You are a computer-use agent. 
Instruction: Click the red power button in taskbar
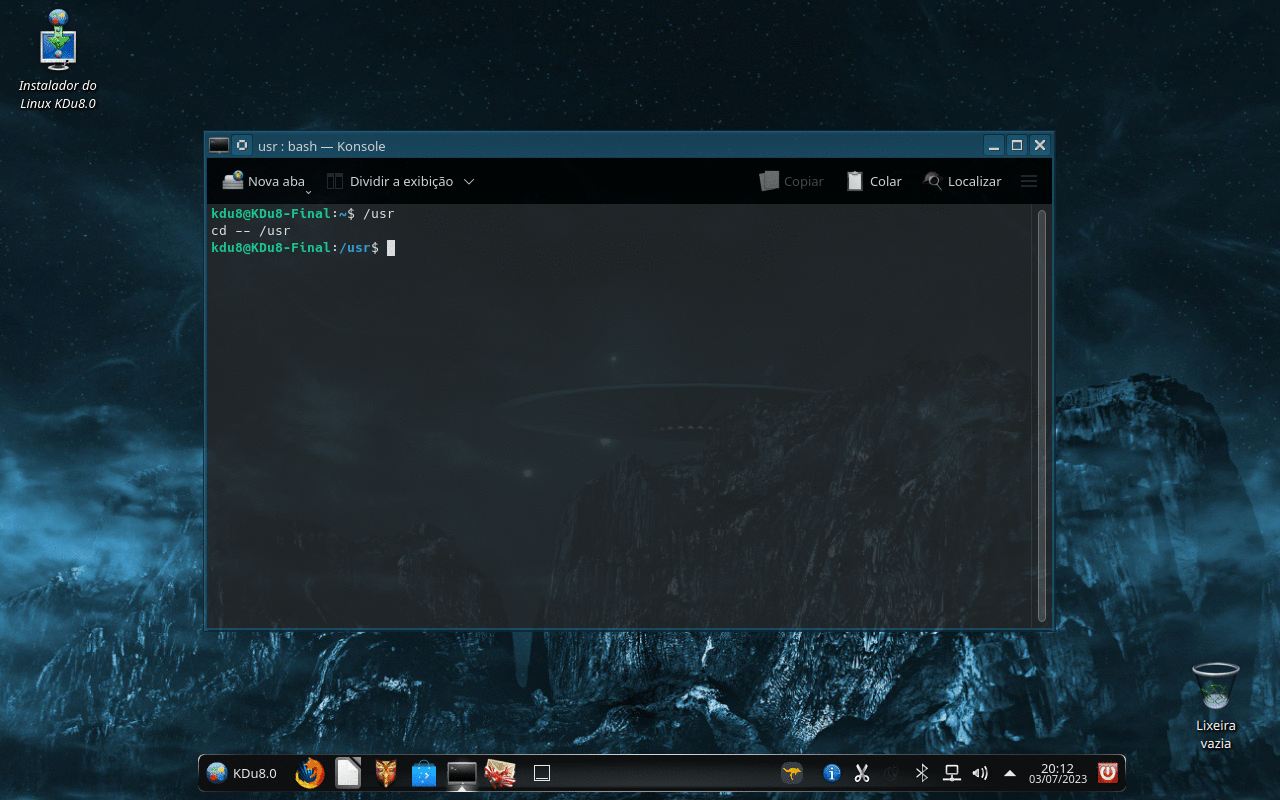pyautogui.click(x=1108, y=773)
